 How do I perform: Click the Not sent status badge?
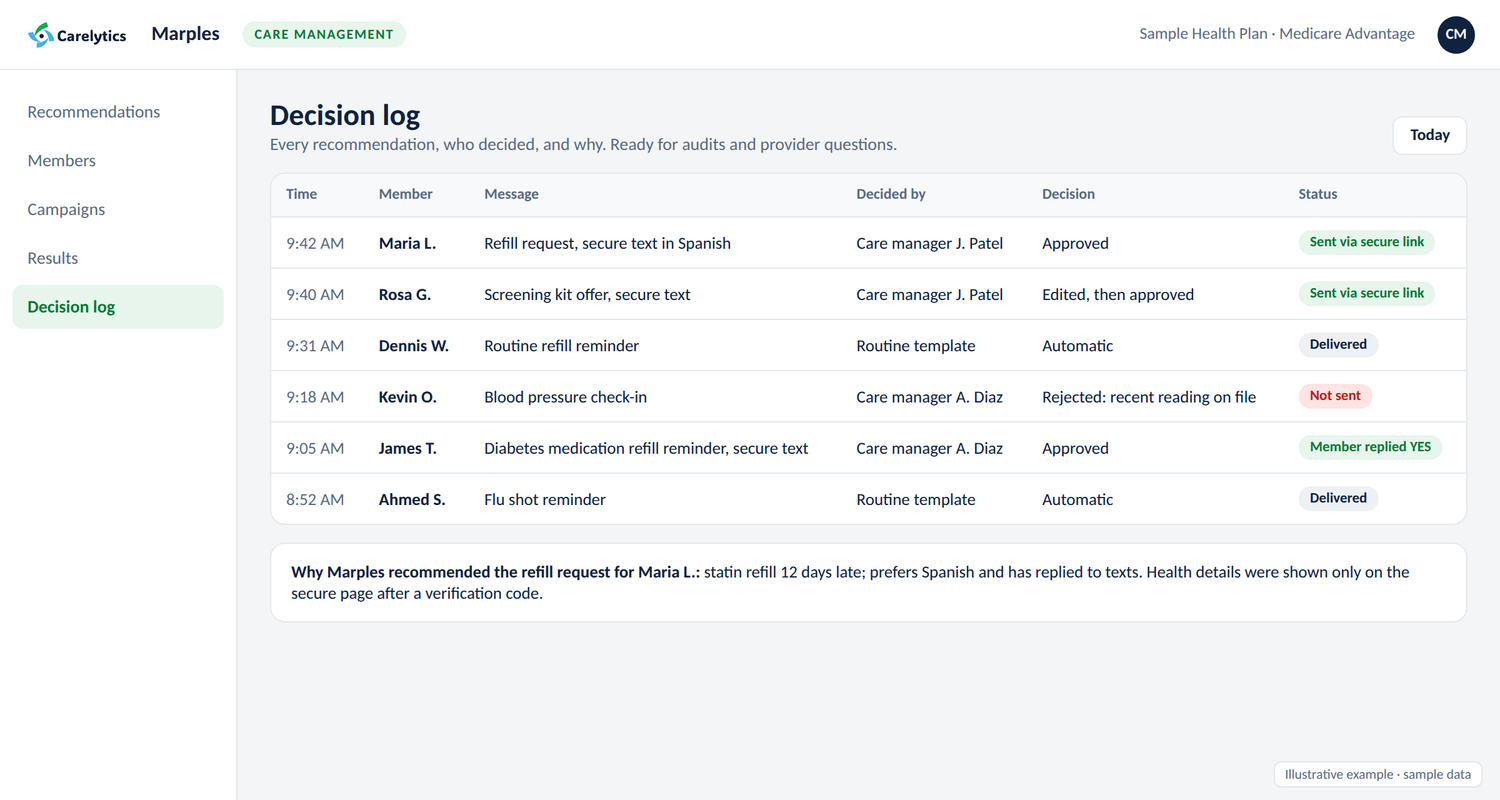[1335, 396]
